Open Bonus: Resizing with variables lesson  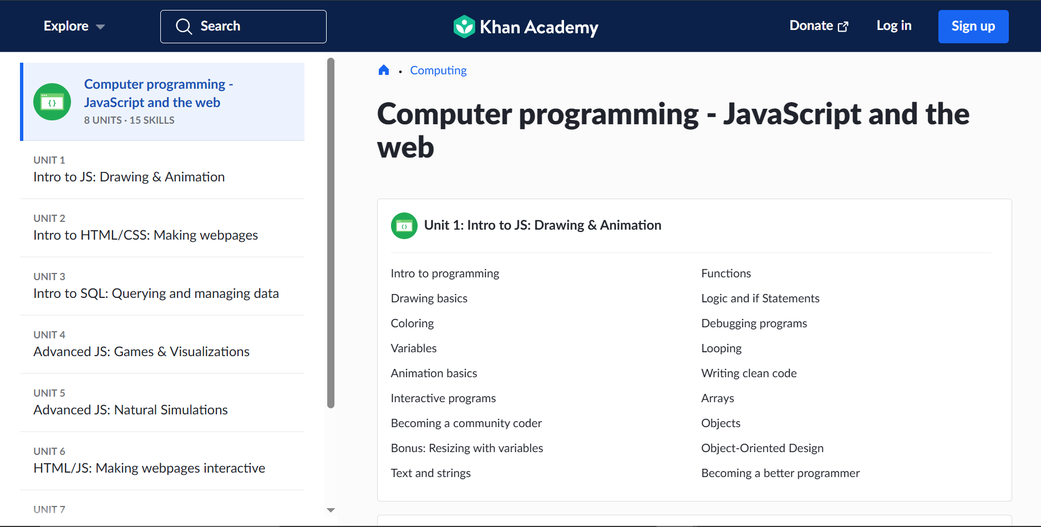(467, 448)
